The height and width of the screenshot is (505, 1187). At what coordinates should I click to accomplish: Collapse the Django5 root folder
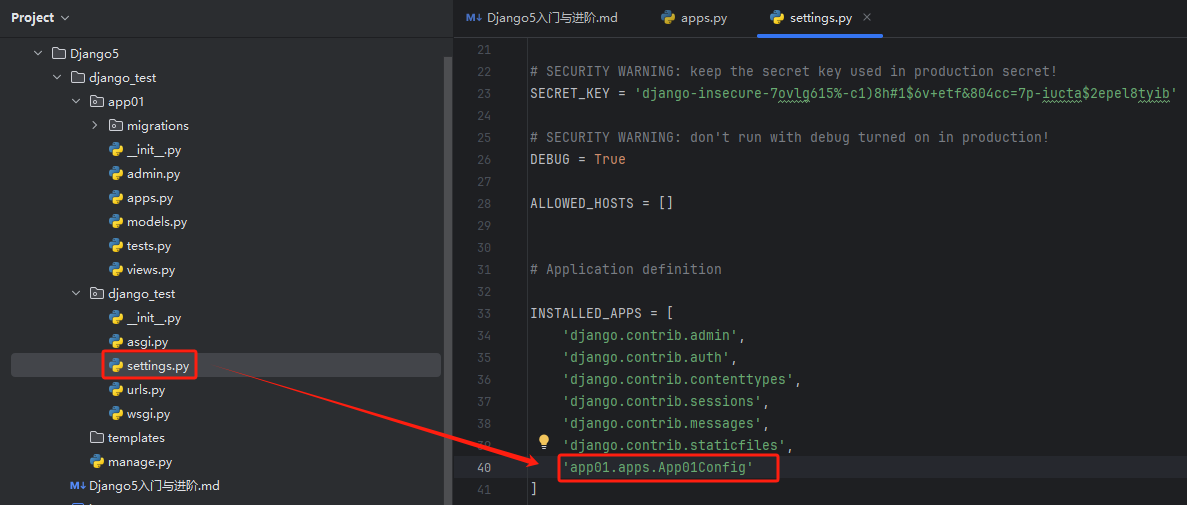click(38, 54)
